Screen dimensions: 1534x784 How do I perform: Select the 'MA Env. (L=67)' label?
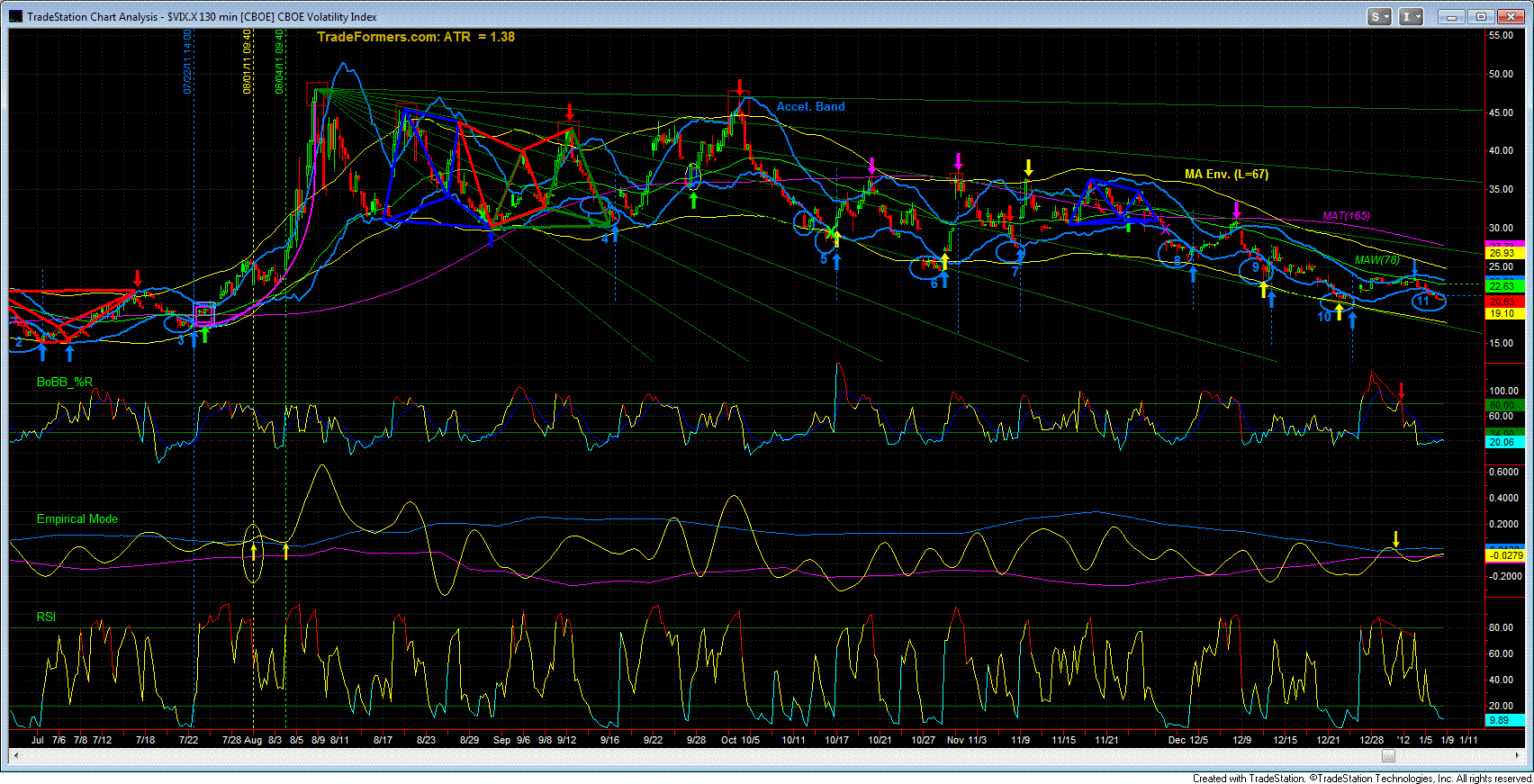[x=1226, y=174]
